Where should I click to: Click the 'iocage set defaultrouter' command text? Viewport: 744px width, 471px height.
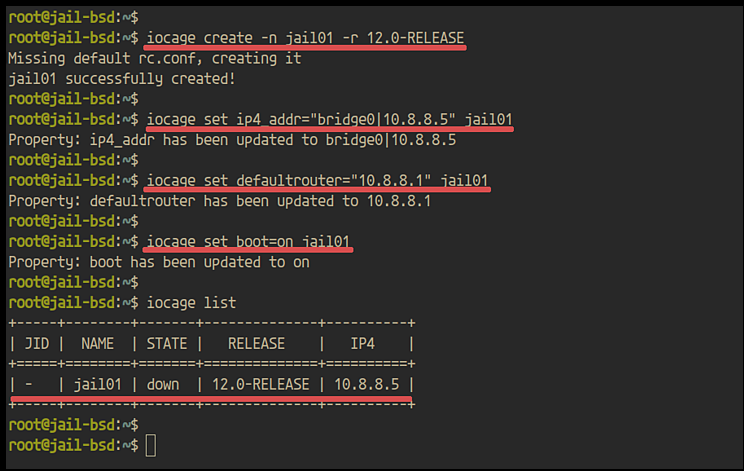tap(317, 181)
